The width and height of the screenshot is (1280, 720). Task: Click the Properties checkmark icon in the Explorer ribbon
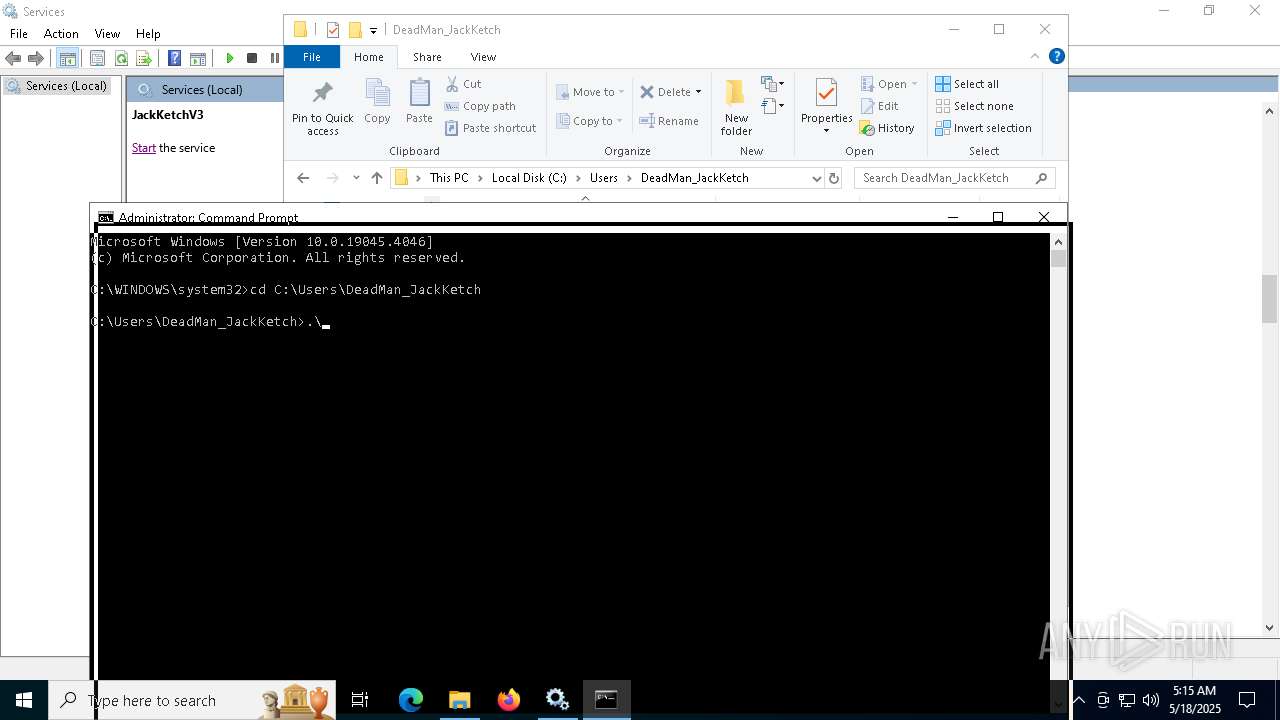(x=826, y=94)
